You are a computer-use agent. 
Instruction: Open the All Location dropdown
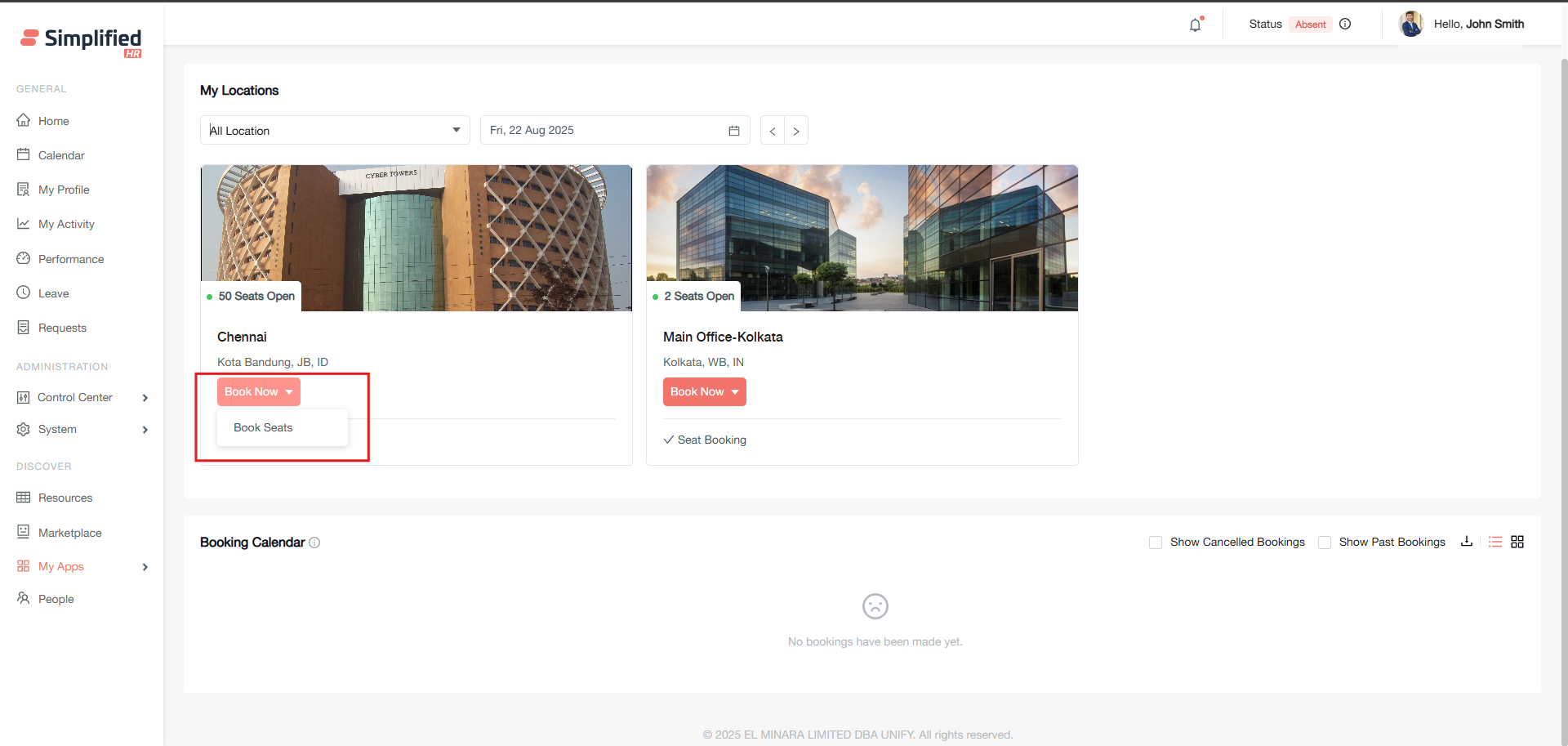click(335, 131)
